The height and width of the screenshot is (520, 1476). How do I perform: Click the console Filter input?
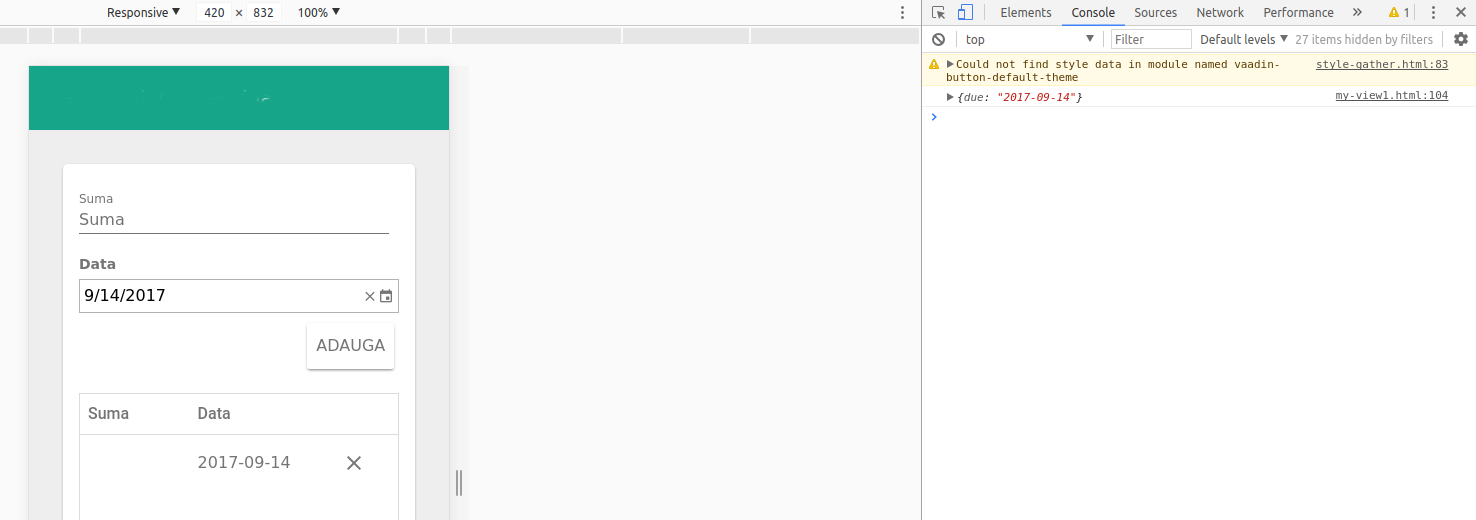pos(1151,39)
